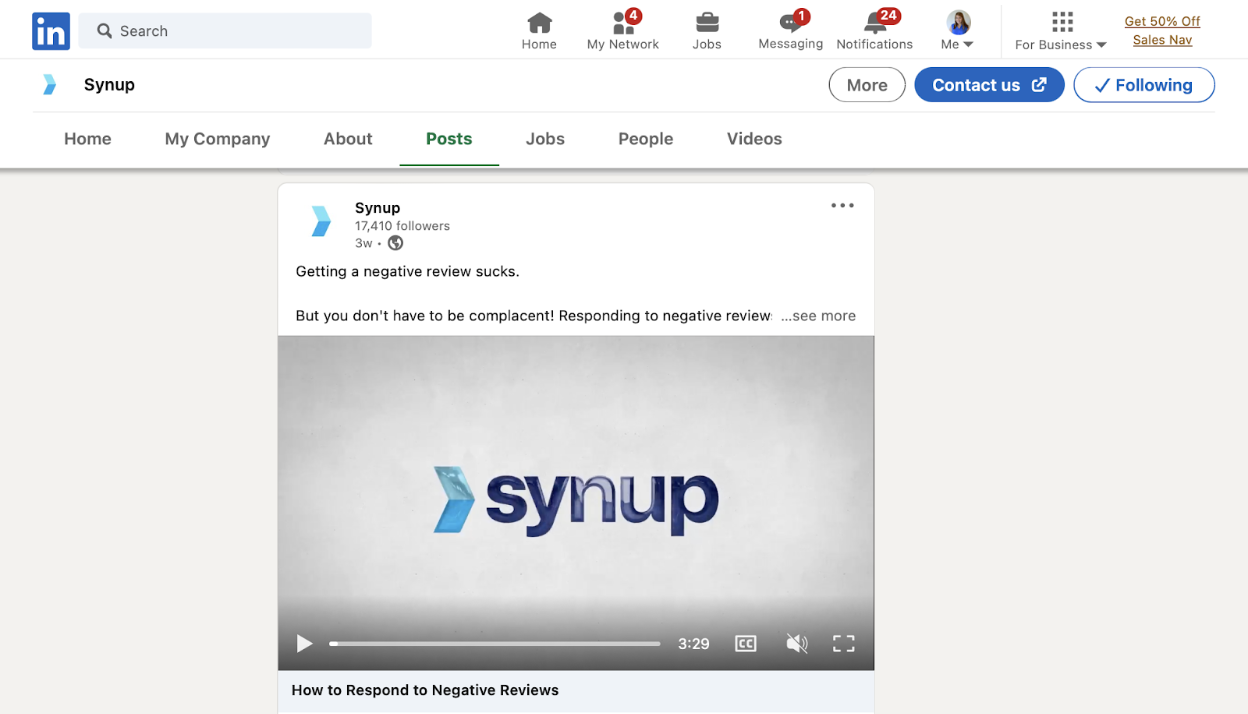Click the globe visibility icon on post
The height and width of the screenshot is (714, 1248).
(396, 243)
